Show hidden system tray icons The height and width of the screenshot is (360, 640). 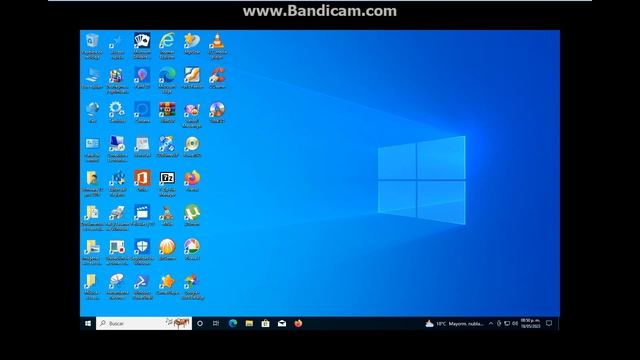click(x=491, y=324)
